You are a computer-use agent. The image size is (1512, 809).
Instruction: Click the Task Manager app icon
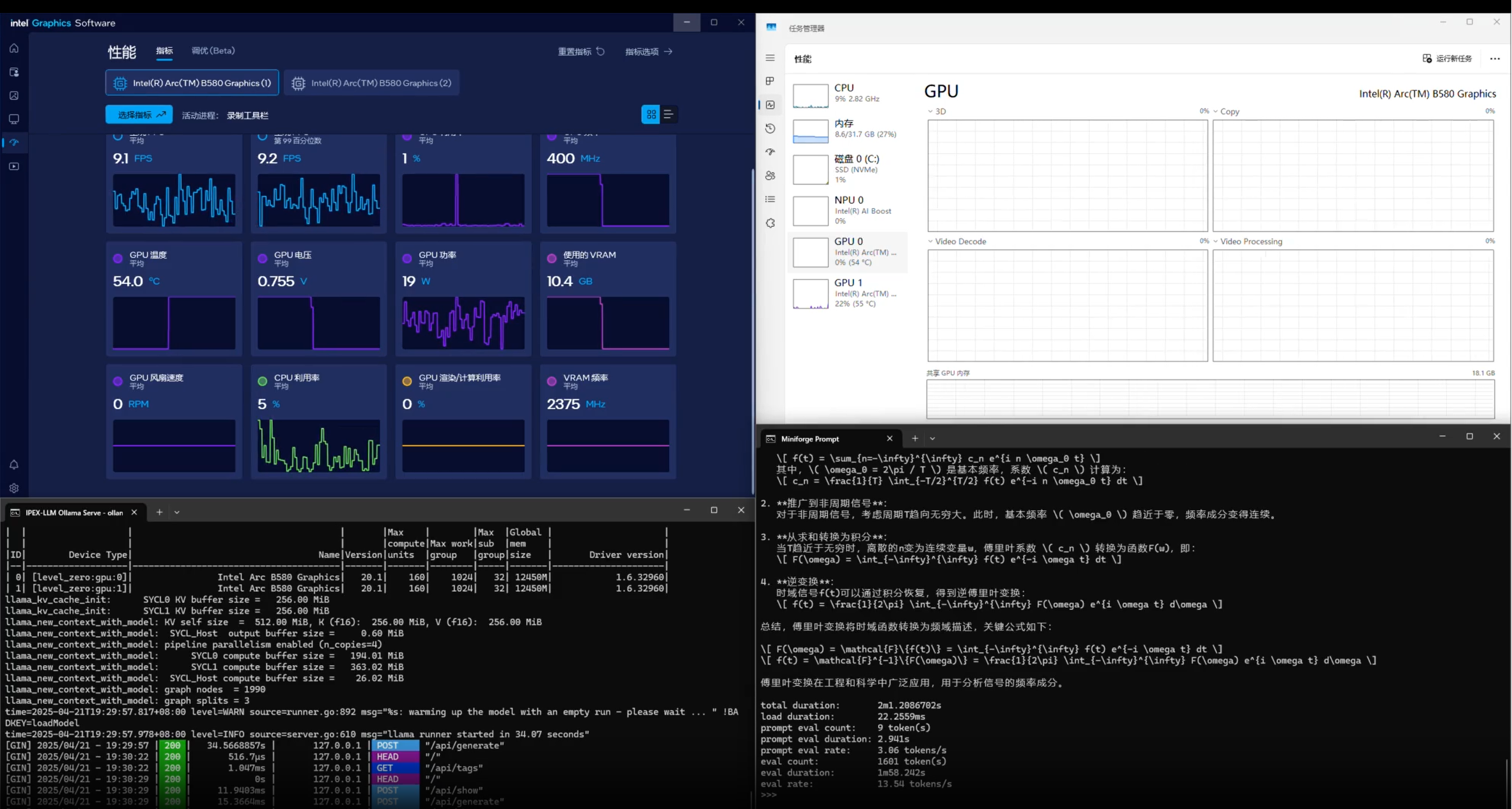[771, 27]
